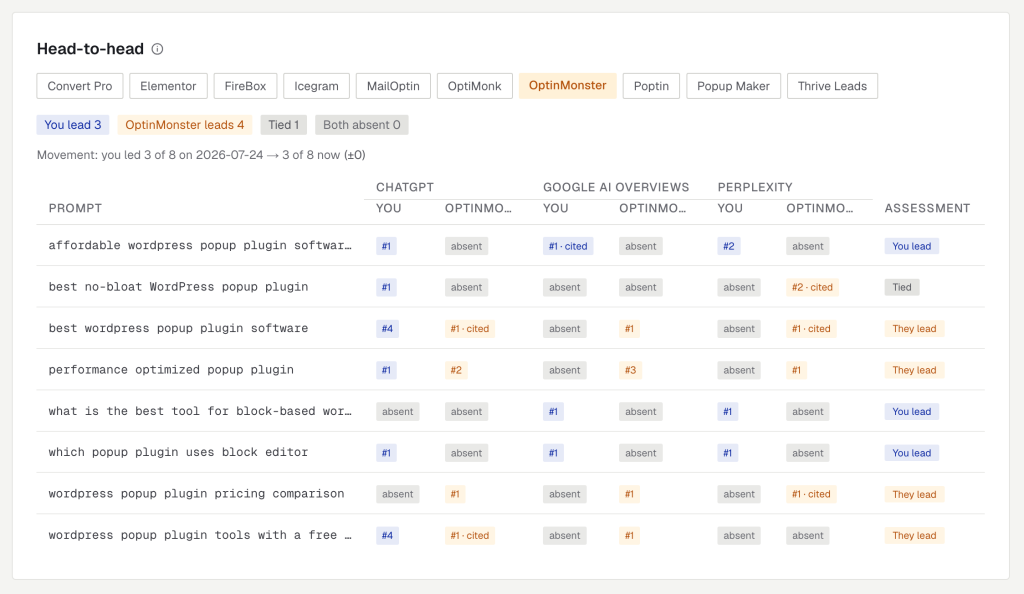
Task: Click ChatGPT absent badge in block-based tool row
Action: (x=398, y=412)
